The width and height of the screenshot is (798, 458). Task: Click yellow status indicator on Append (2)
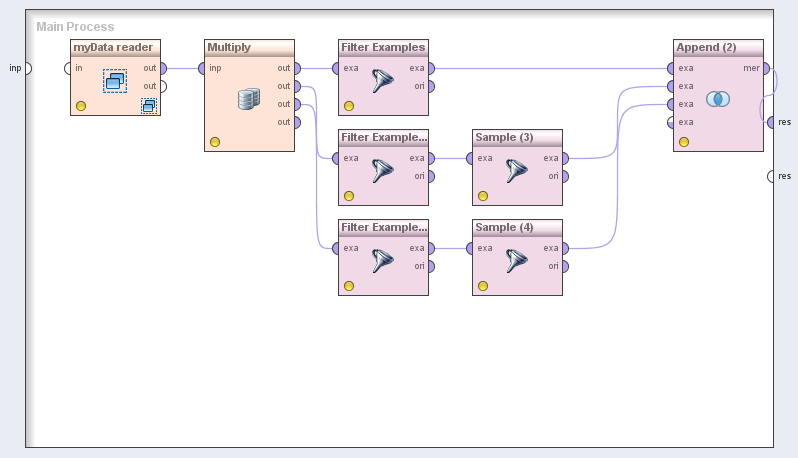684,142
